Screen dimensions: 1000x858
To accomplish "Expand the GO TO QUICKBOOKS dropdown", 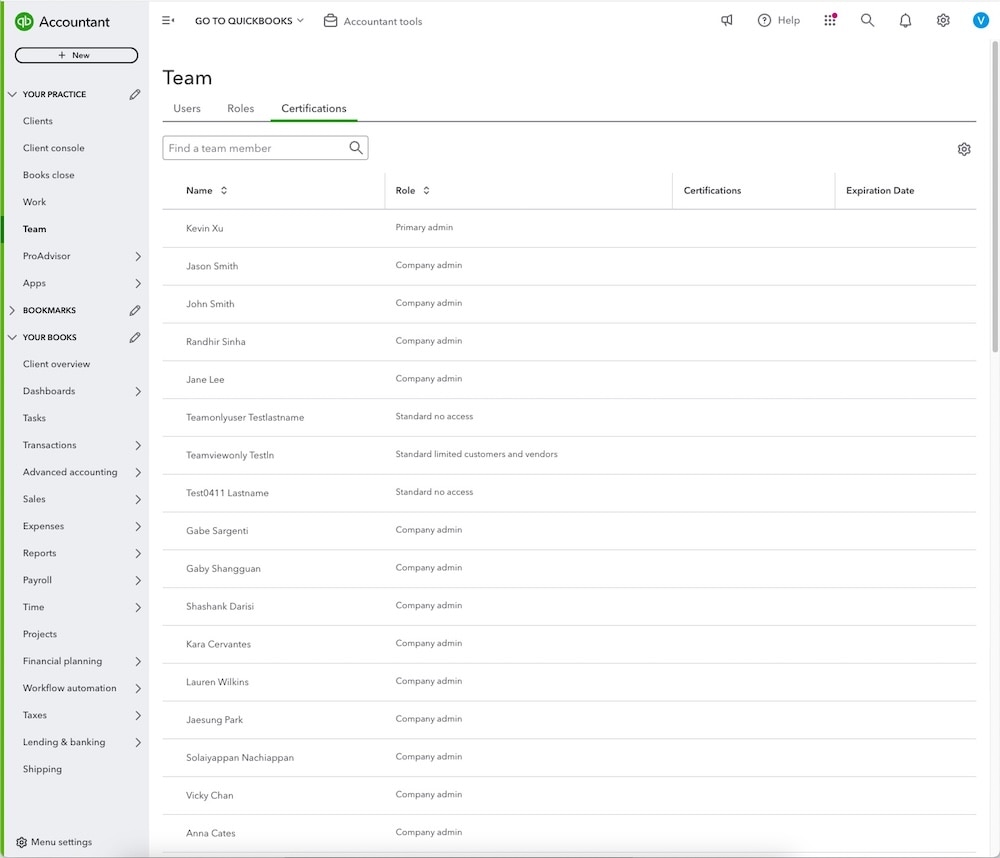I will coord(247,19).
